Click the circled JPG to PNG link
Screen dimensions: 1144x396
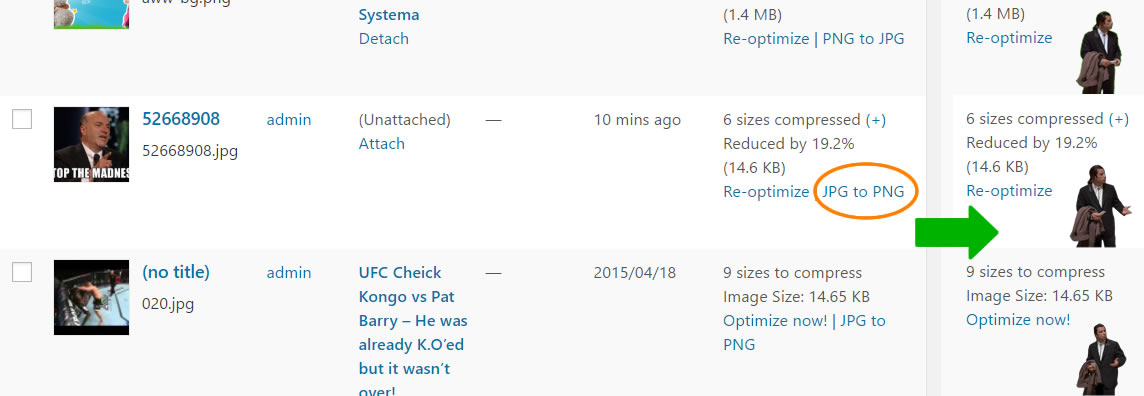pos(863,192)
